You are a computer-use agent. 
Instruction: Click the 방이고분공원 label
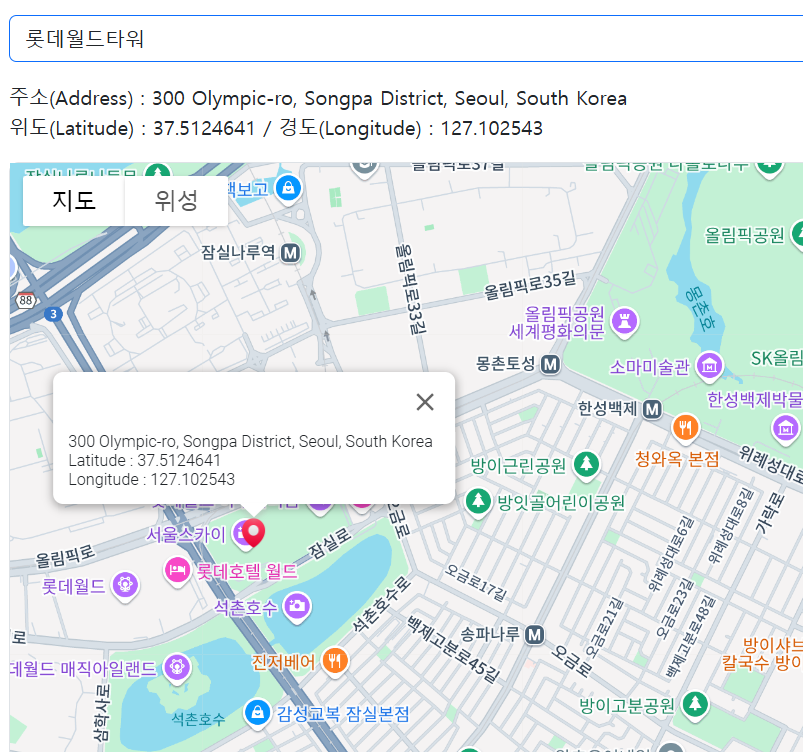(x=627, y=706)
